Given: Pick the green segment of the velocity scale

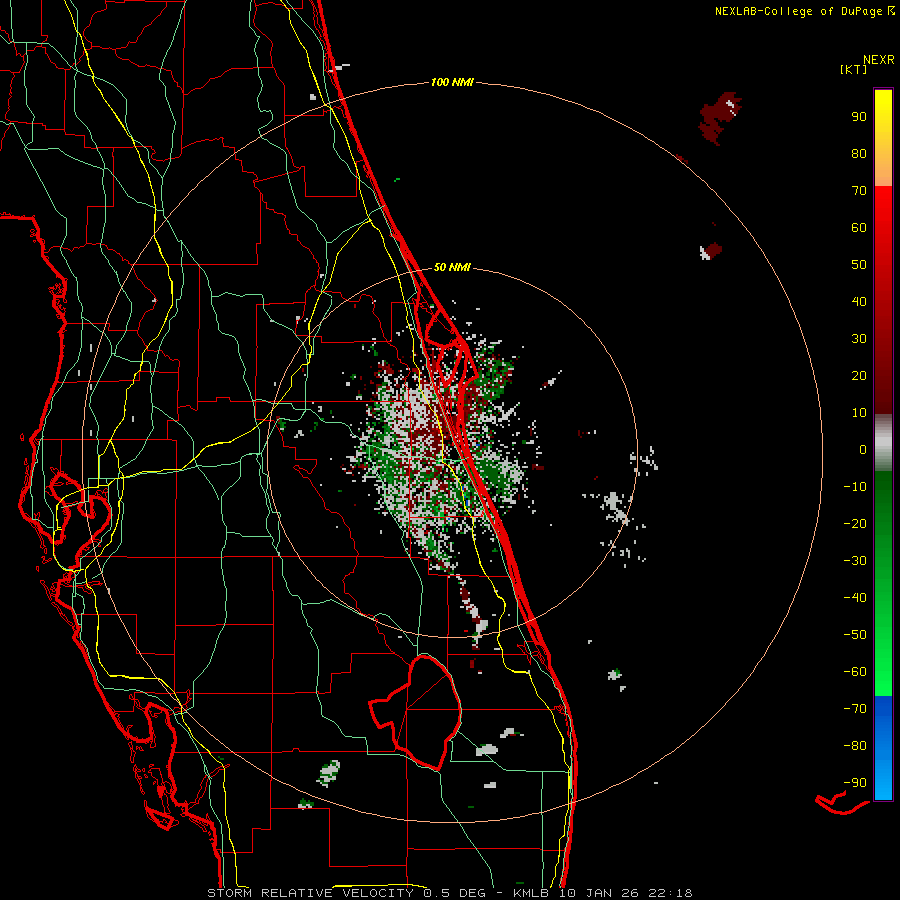Looking at the screenshot, I should point(883,583).
